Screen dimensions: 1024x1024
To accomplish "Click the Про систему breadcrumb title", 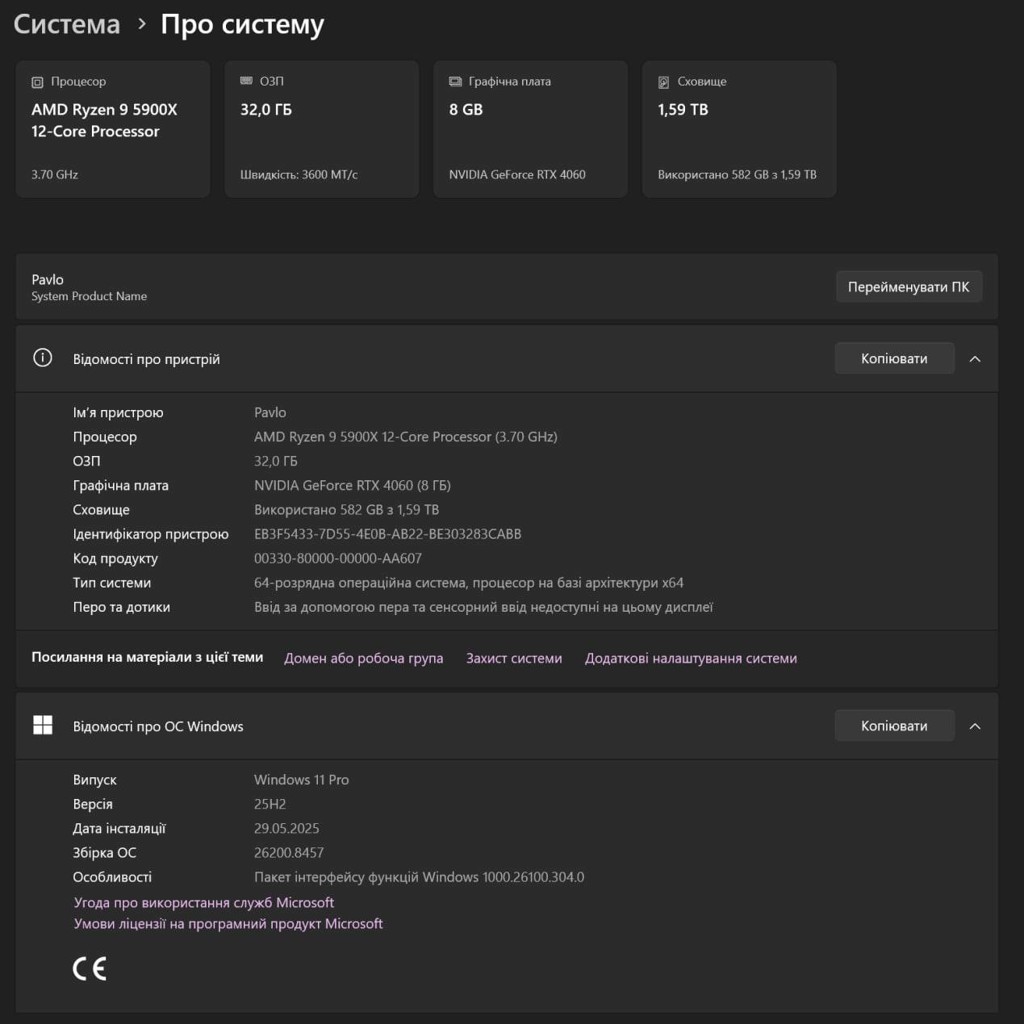I will pos(242,25).
